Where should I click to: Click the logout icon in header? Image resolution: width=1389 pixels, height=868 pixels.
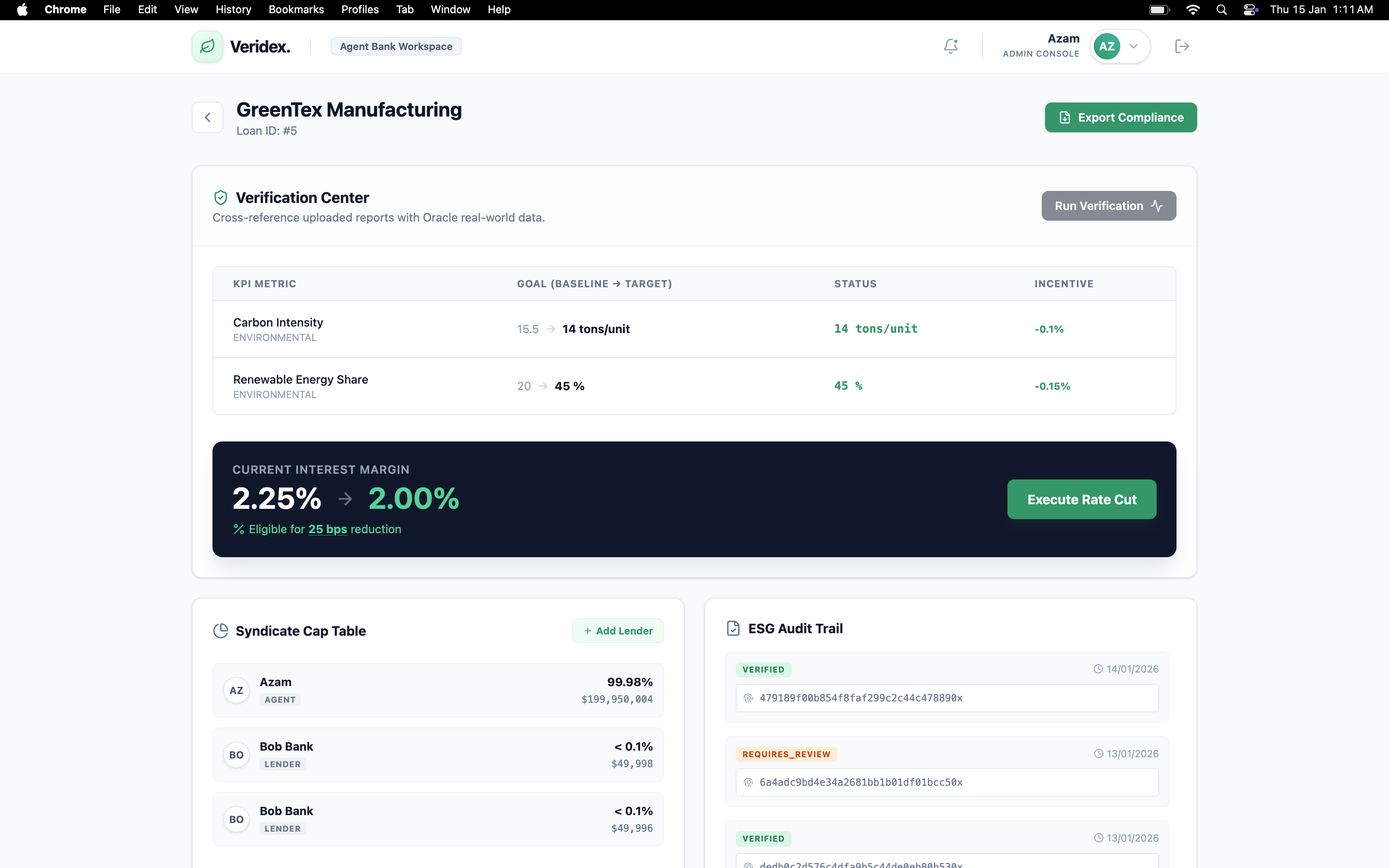pyautogui.click(x=1181, y=46)
